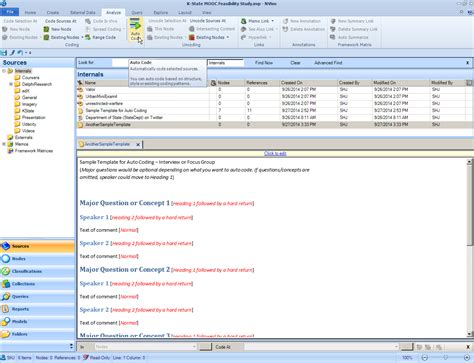Click the Delete Summary Link icon
The height and width of the screenshot is (363, 474).
point(333,29)
